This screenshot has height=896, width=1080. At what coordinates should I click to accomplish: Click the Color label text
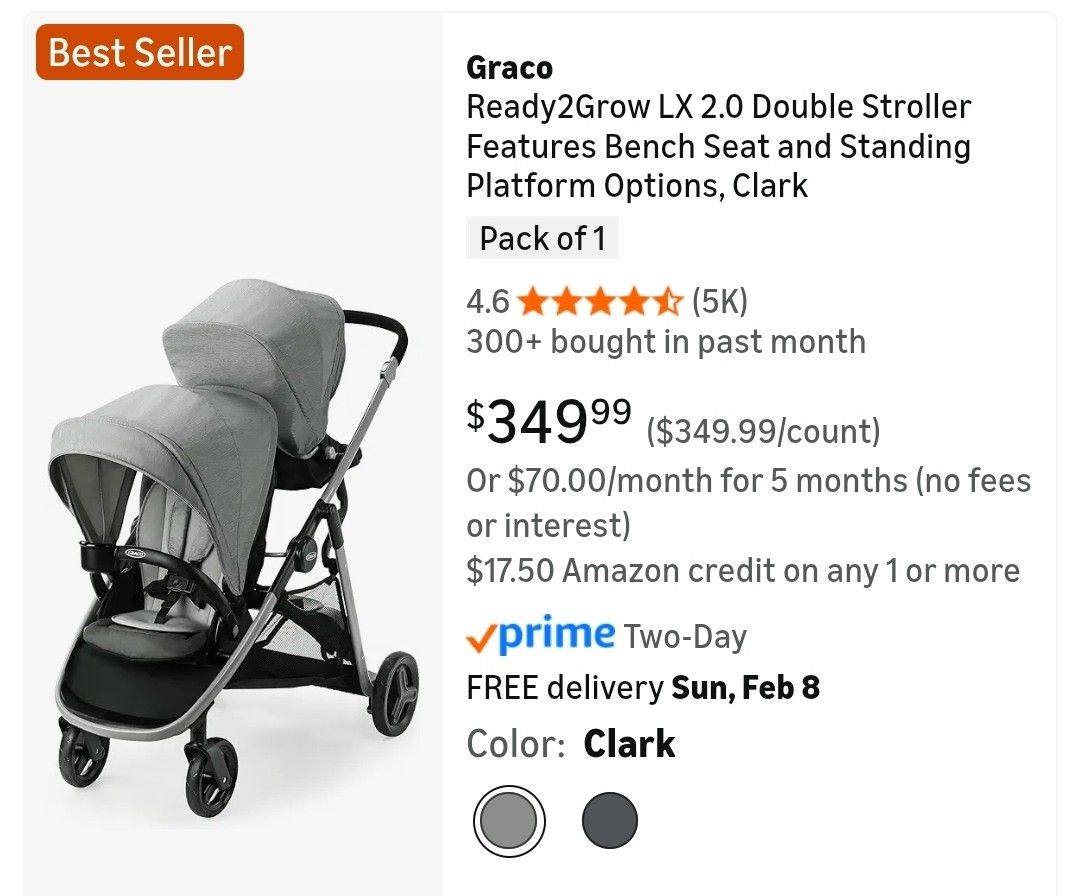pos(517,744)
